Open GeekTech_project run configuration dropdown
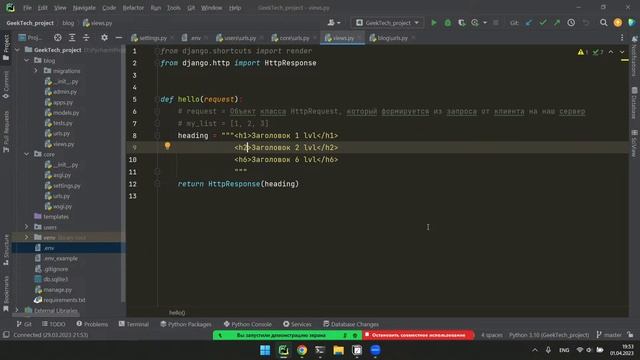Screen dimensions: 640x360 pos(387,23)
